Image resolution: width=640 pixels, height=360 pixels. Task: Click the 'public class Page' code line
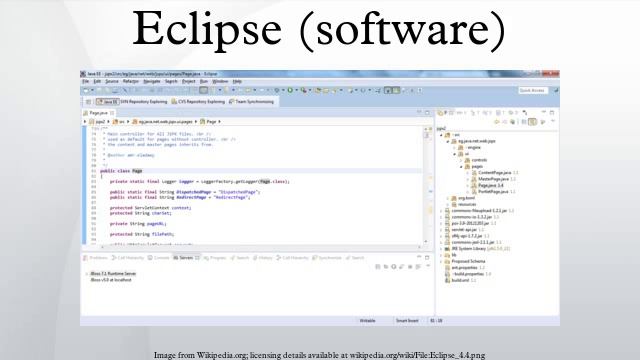121,171
